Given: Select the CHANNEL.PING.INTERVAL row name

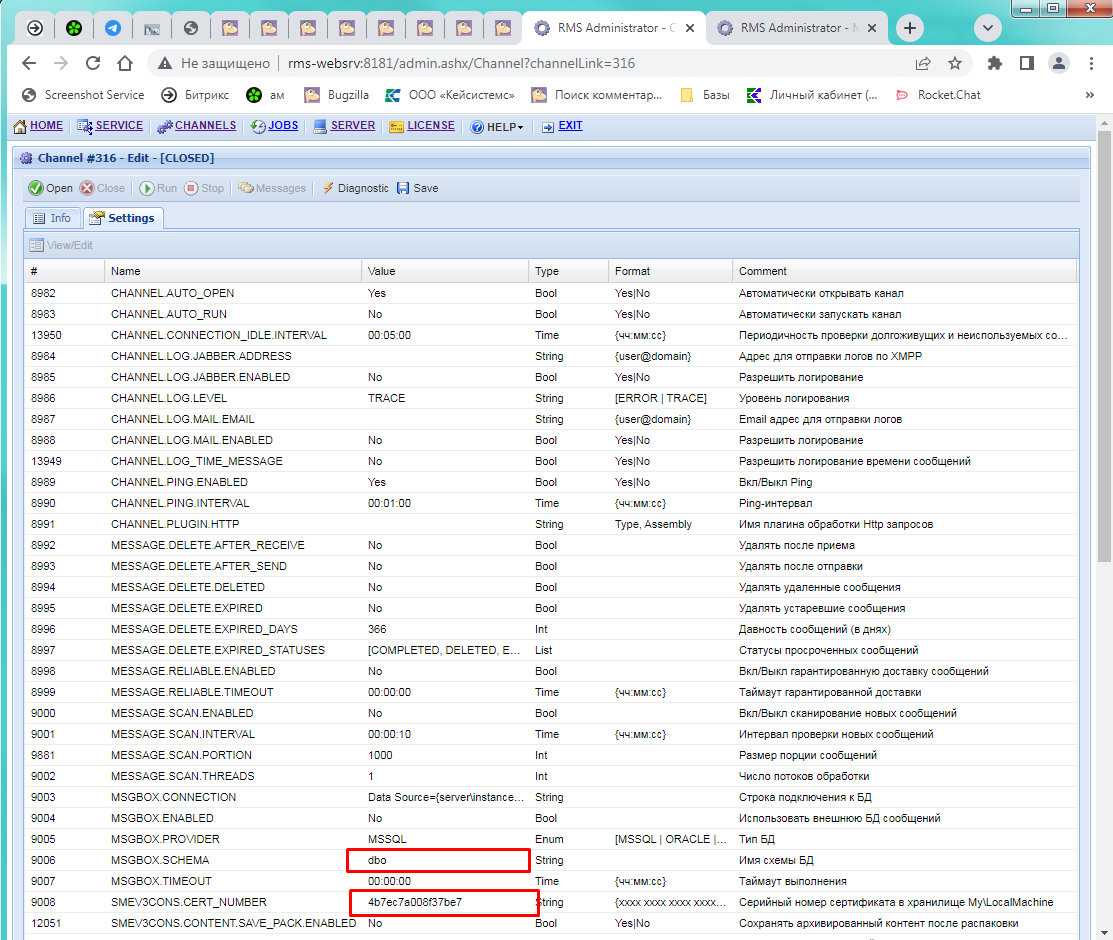Looking at the screenshot, I should point(180,503).
